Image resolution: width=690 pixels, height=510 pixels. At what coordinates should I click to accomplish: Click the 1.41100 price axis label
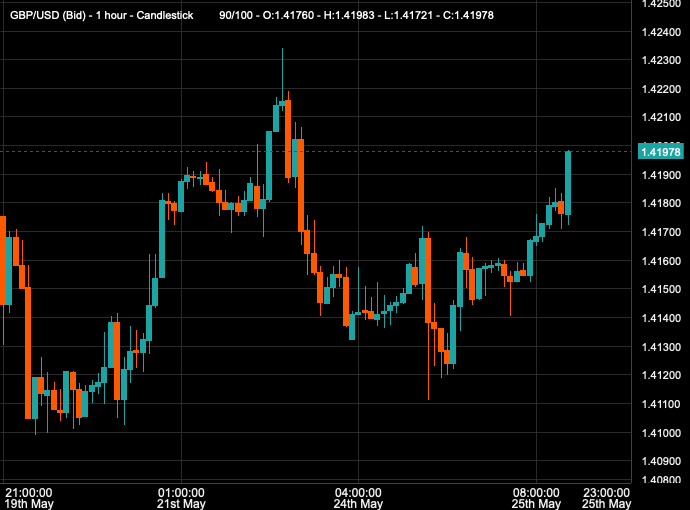pos(661,404)
